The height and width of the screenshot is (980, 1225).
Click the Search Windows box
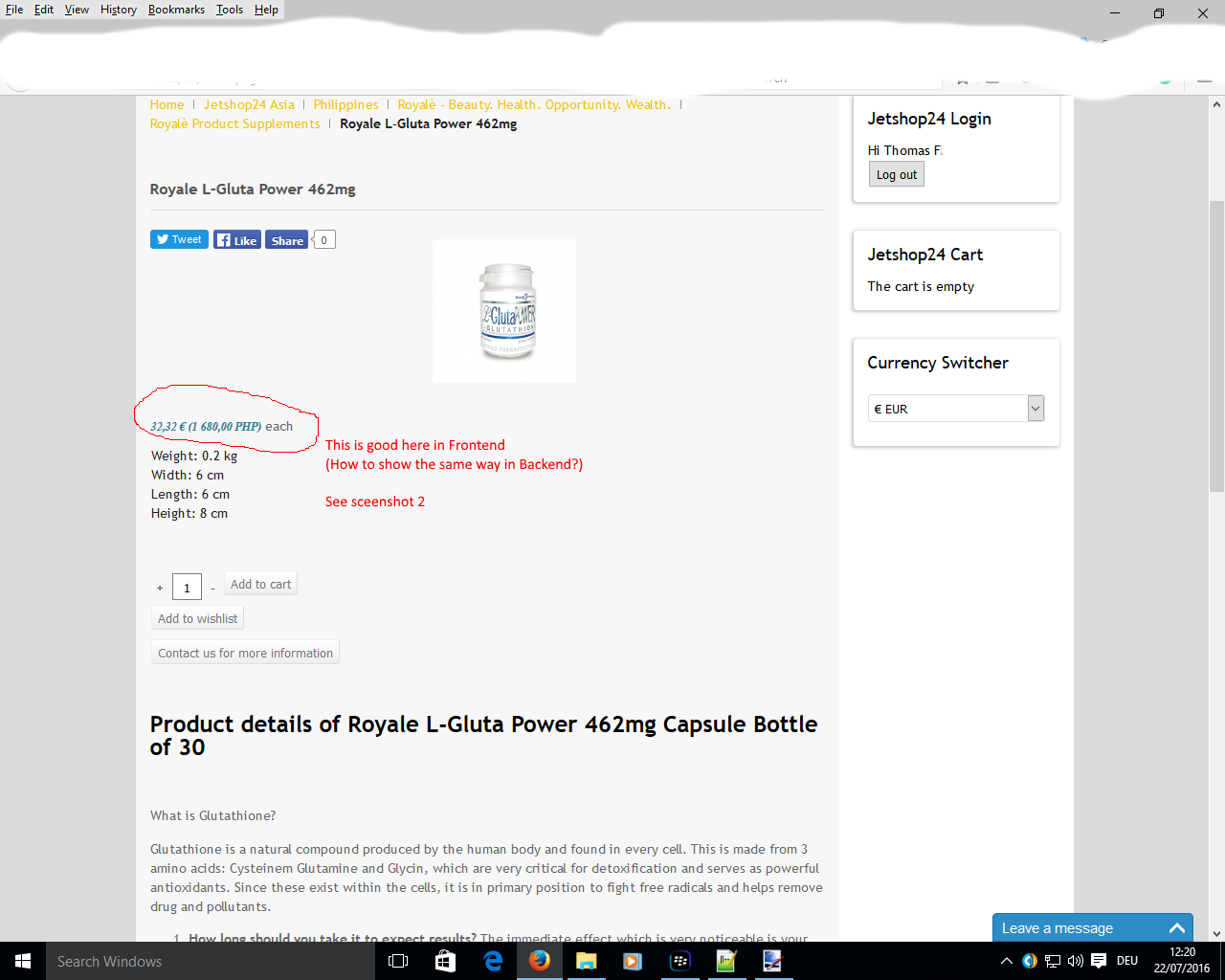click(211, 961)
